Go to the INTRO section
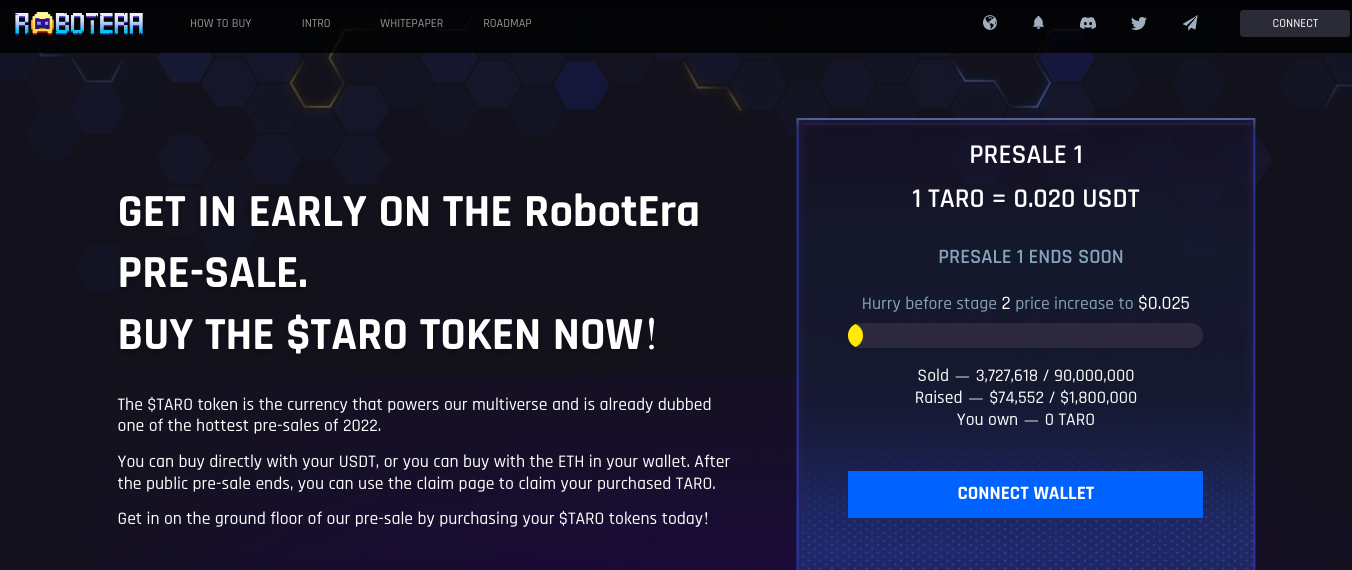1352x570 pixels. (316, 23)
